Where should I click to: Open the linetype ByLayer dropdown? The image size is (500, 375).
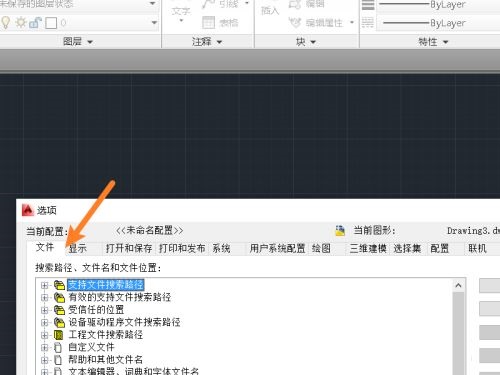438,23
